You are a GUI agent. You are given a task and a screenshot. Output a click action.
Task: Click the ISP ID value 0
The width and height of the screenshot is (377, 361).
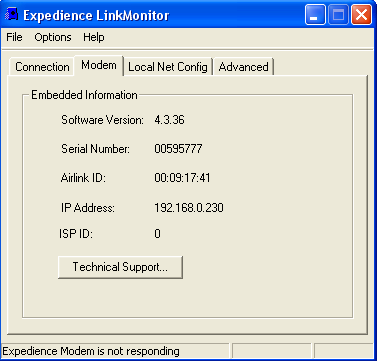(x=157, y=234)
